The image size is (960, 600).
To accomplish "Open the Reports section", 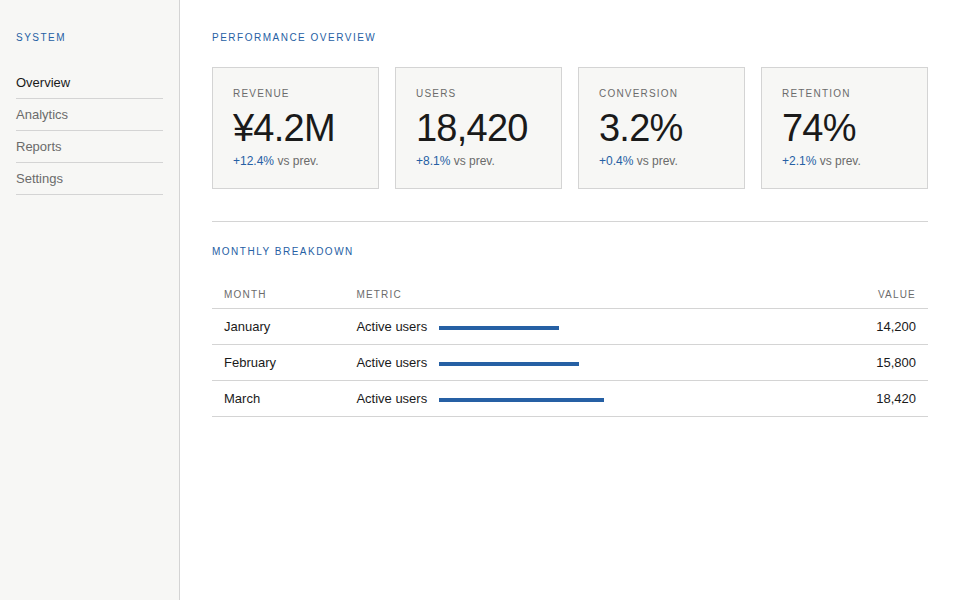I will [89, 146].
